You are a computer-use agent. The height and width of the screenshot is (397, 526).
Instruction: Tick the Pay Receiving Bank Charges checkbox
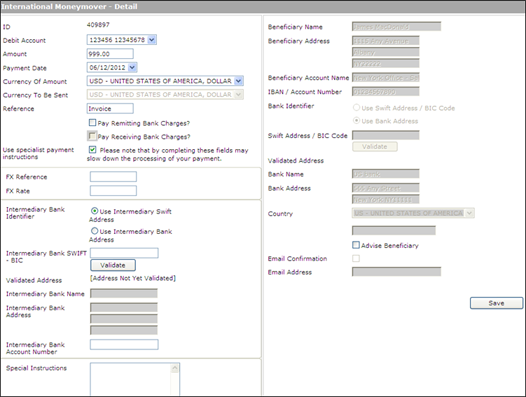(92, 136)
